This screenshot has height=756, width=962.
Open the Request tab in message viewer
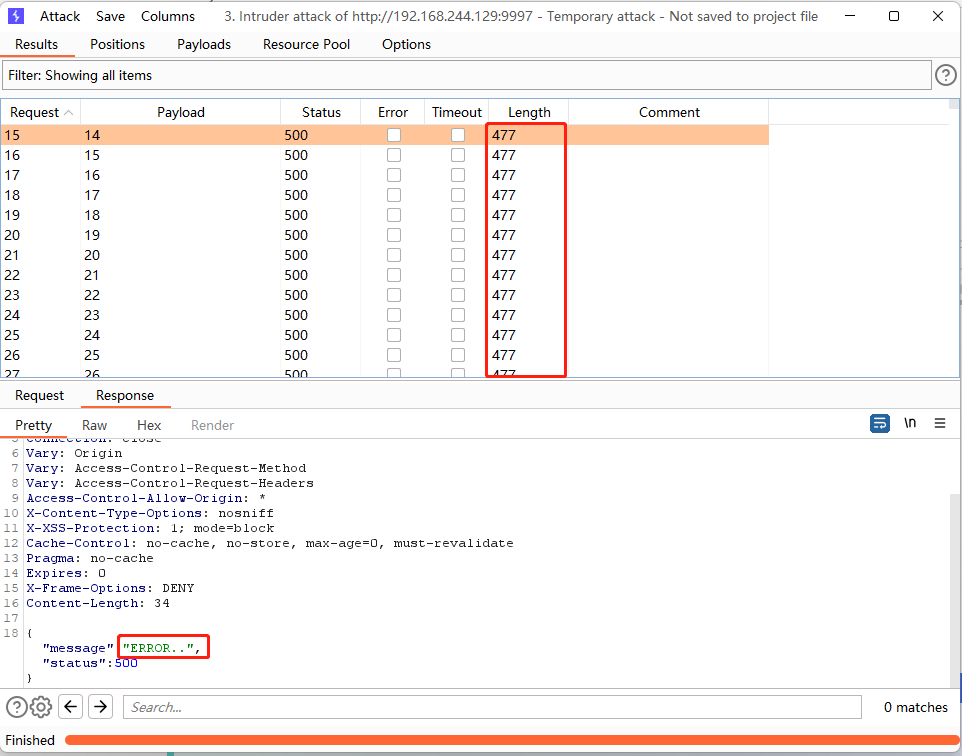[x=40, y=395]
